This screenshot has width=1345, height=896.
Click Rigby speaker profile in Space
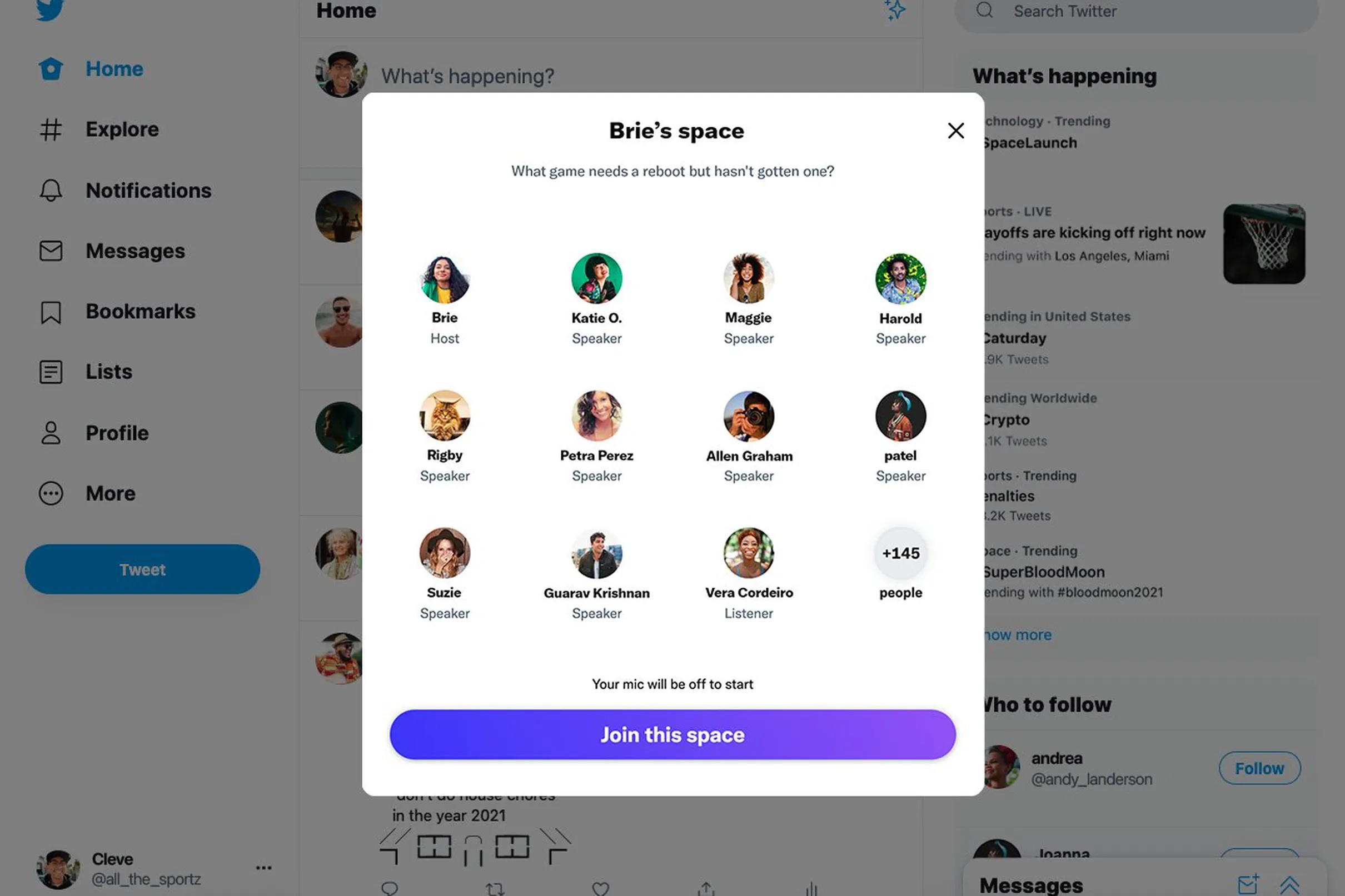pyautogui.click(x=444, y=414)
